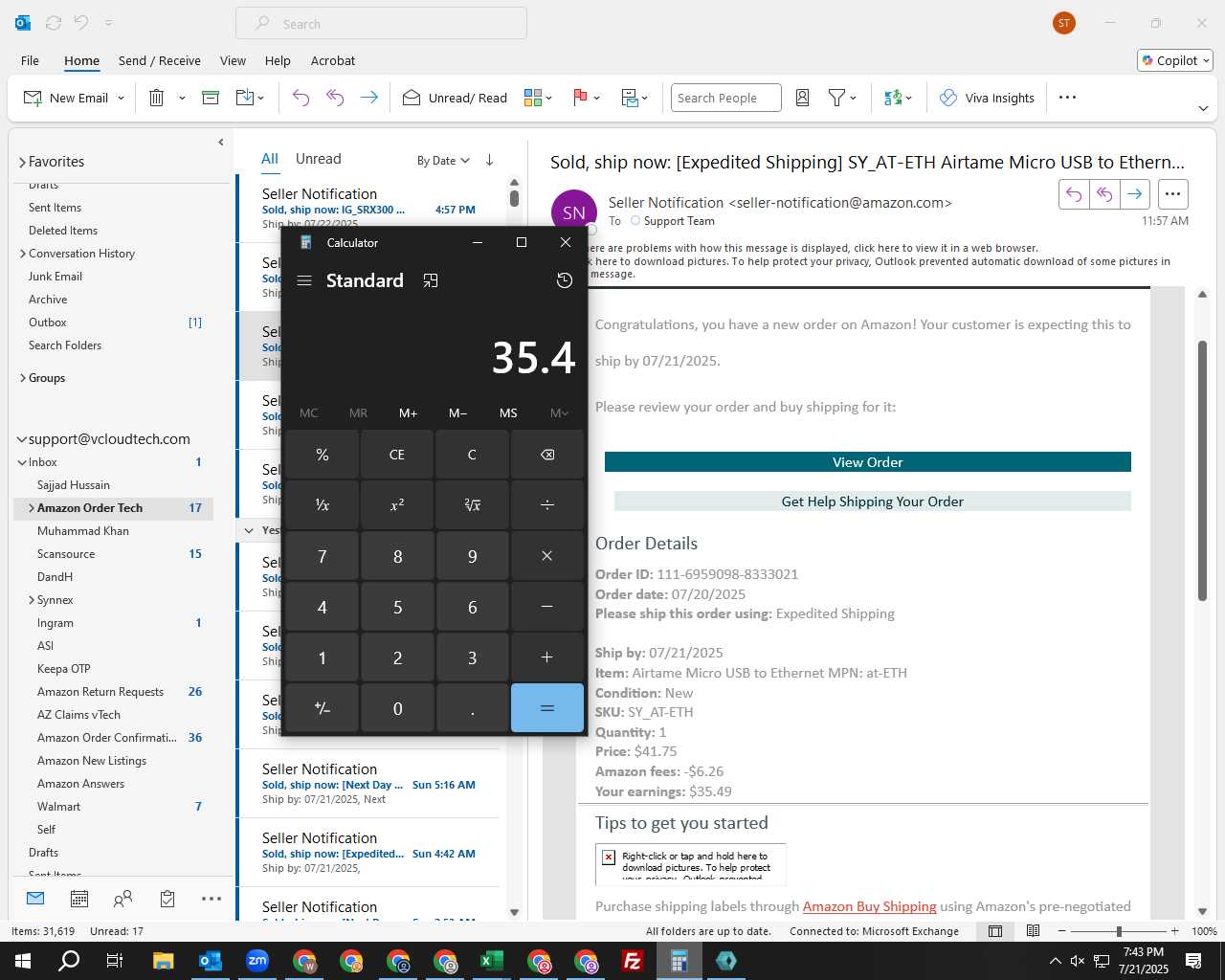Screen dimensions: 1225x980
Task: Click the Follow Up flag icon
Action: [580, 98]
